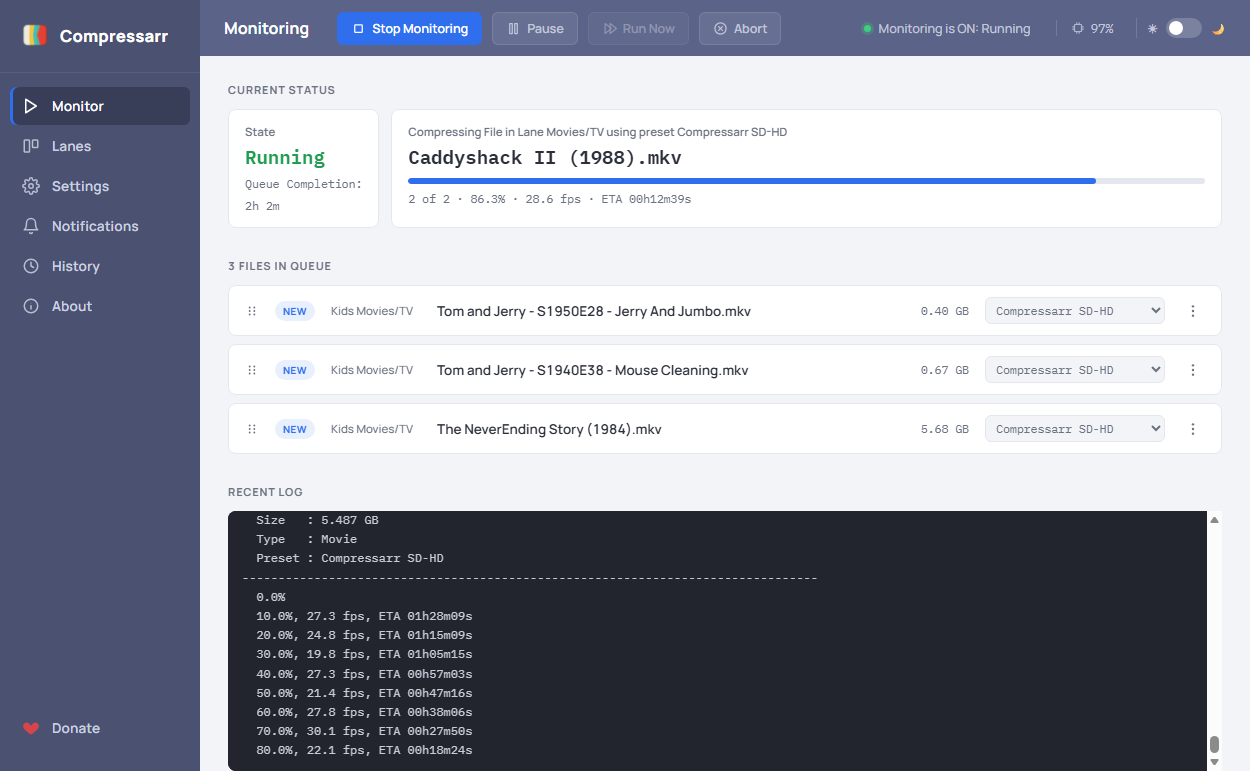Image resolution: width=1250 pixels, height=771 pixels.
Task: Click the NEW badge on The NeverEnding Story
Action: [295, 429]
